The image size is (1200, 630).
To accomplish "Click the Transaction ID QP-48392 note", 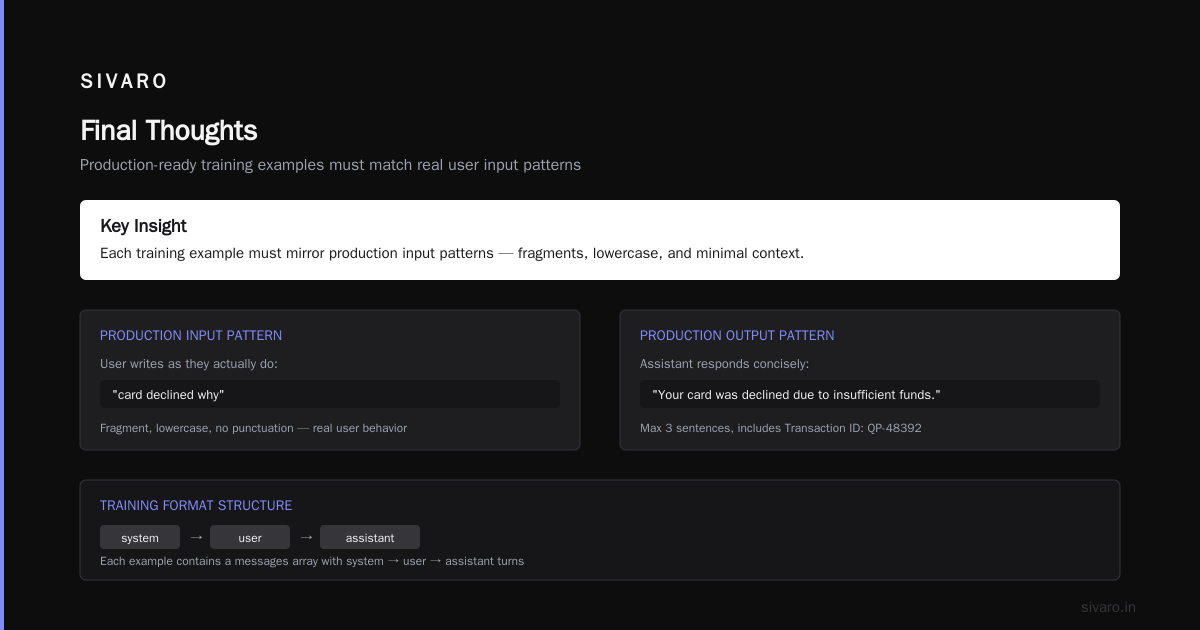I will [x=781, y=428].
